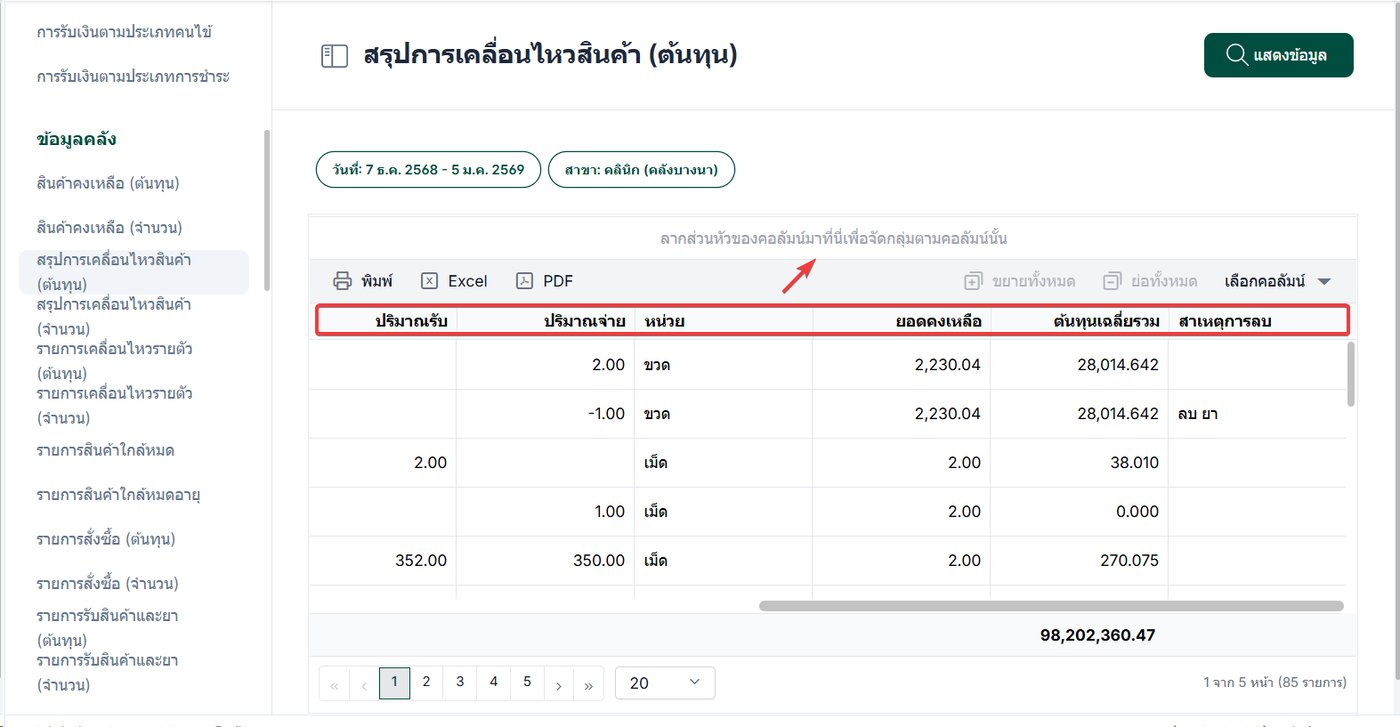Open the เลือกคอลัมน์ column chooser dropdown

[1277, 281]
